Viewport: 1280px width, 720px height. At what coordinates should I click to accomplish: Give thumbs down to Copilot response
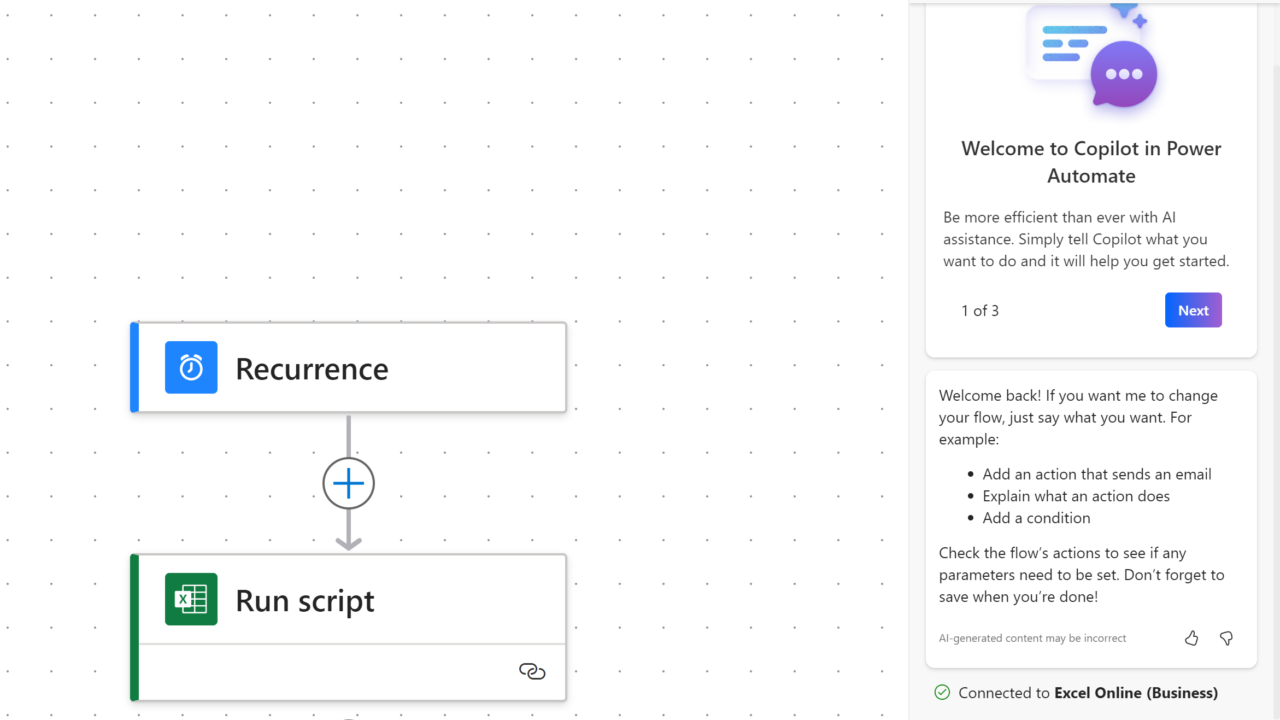pos(1226,638)
